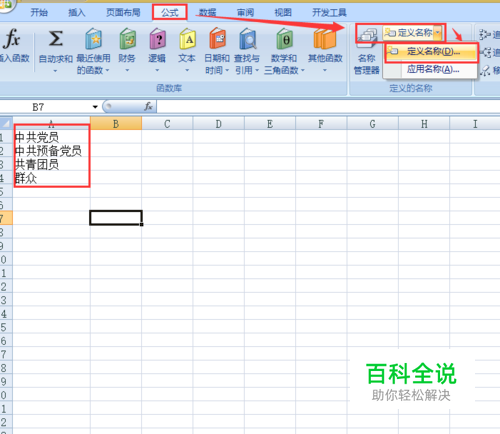Select column E header
Screen dimensions: 500x434
click(x=270, y=124)
